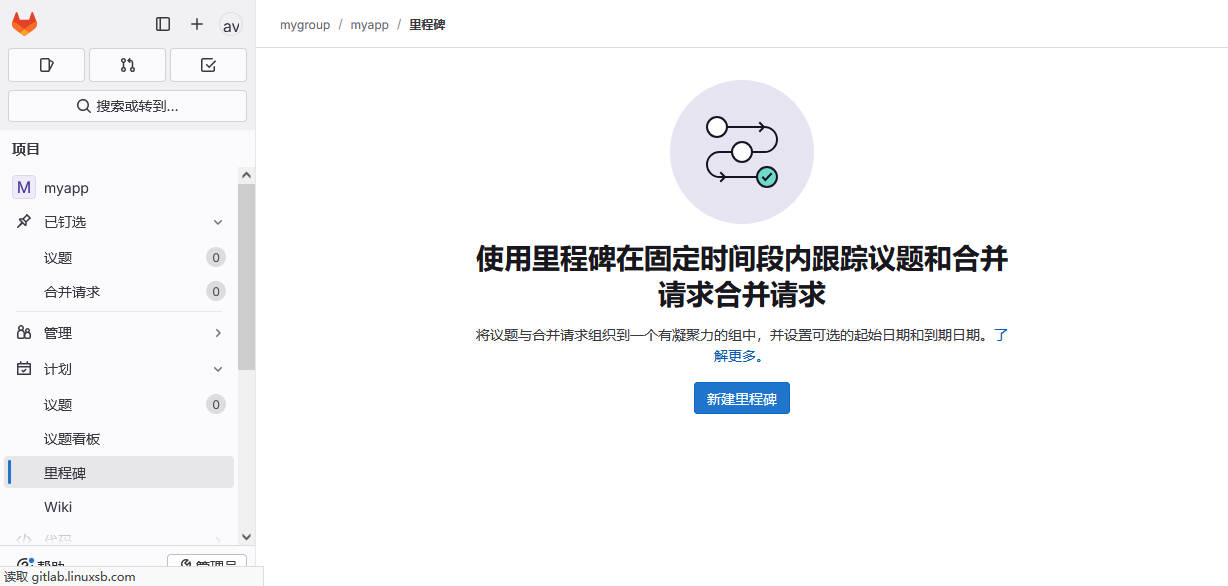Go to mygroup in breadcrumb
Viewport: 1228px width, 586px height.
[305, 25]
